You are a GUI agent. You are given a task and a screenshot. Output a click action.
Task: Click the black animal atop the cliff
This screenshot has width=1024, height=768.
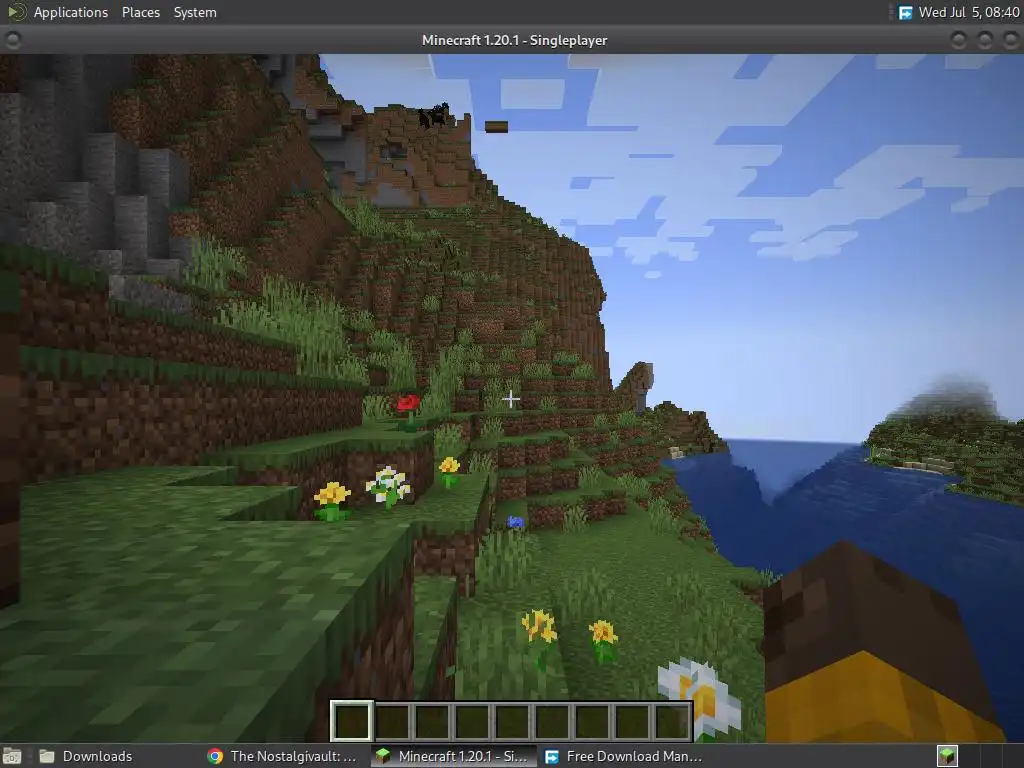(434, 115)
